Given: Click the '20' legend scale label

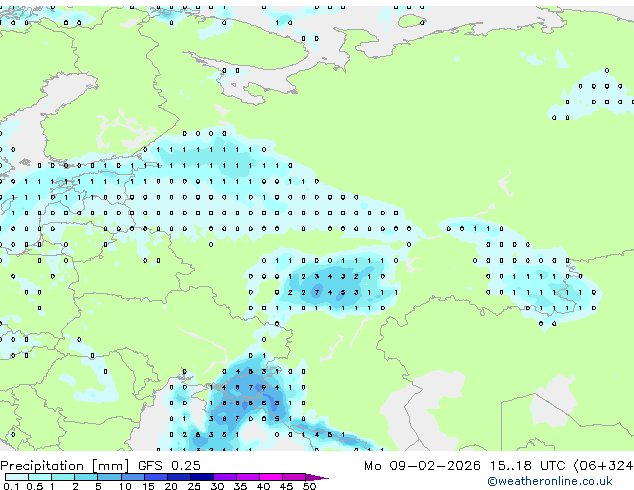Looking at the screenshot, I should 171,486.
